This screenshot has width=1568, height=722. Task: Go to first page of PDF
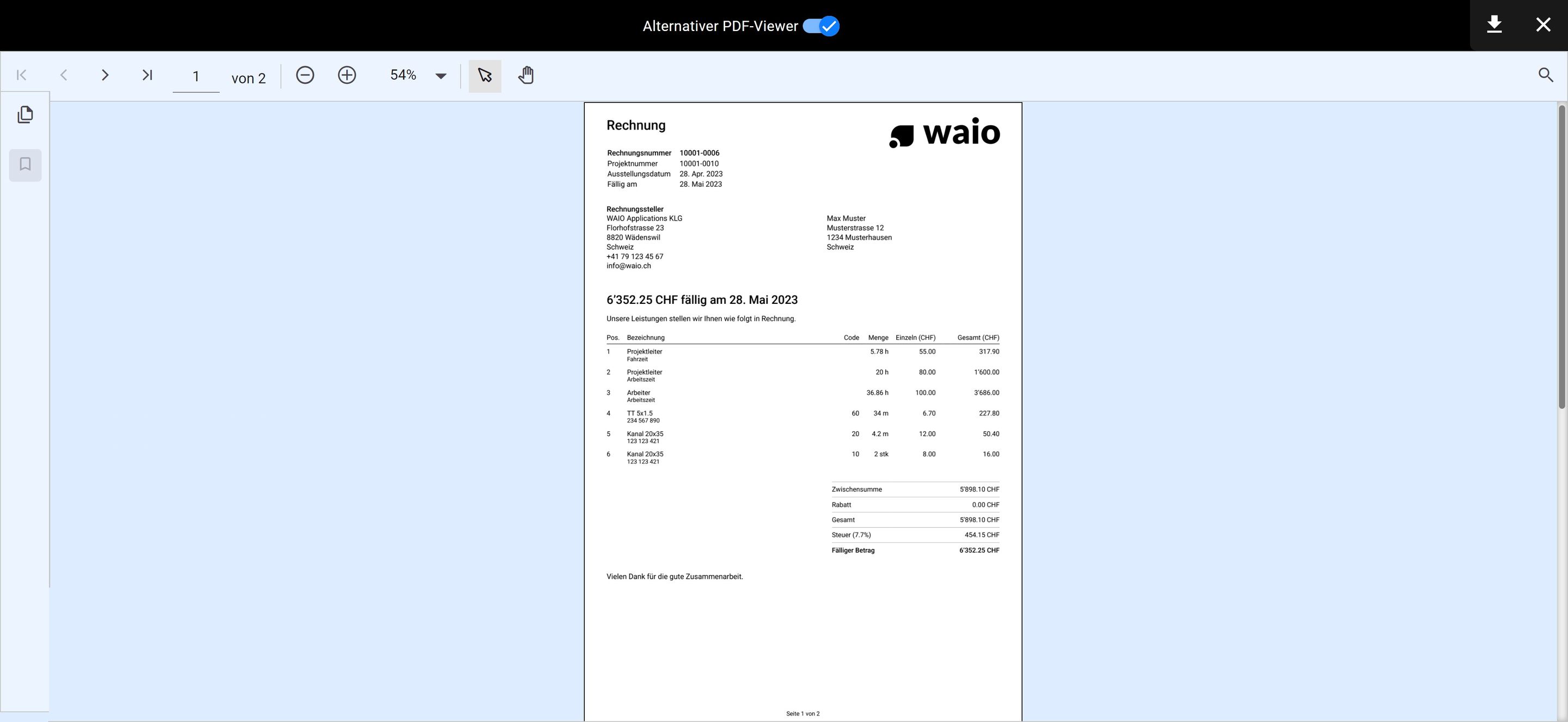(21, 75)
